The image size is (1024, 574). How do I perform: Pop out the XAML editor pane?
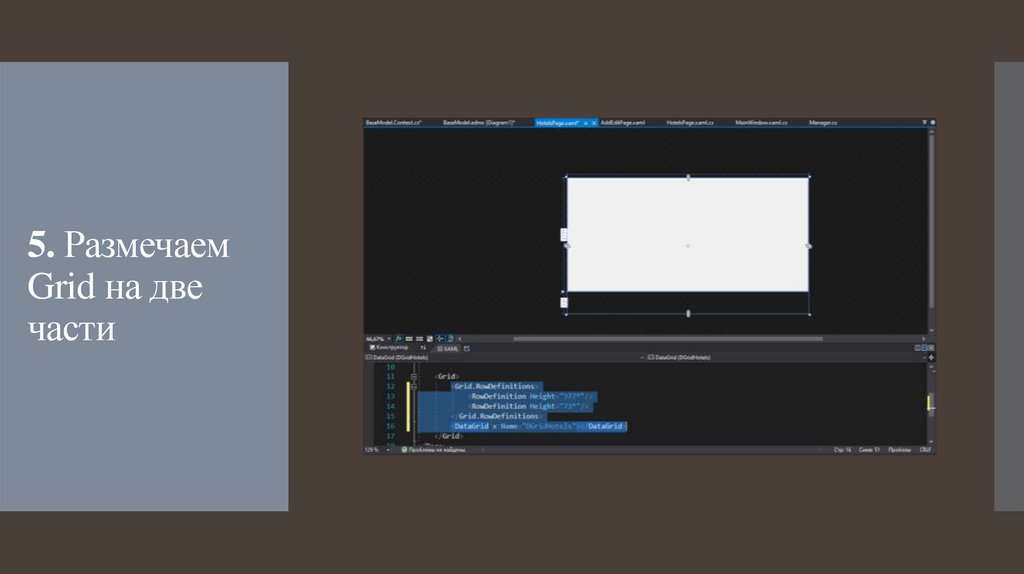pyautogui.click(x=466, y=348)
